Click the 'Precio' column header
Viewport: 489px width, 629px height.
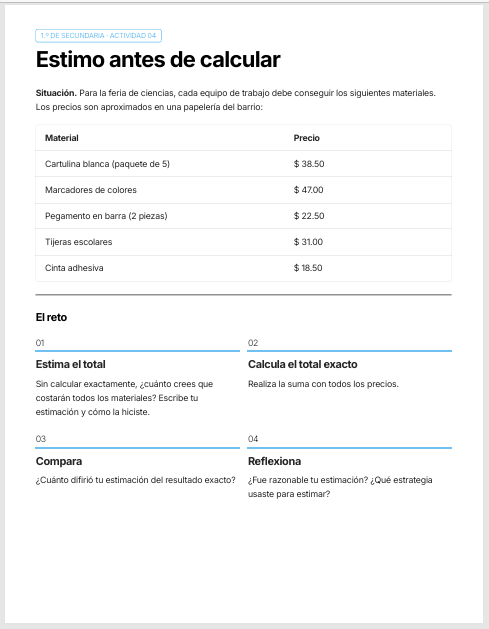[x=306, y=138]
